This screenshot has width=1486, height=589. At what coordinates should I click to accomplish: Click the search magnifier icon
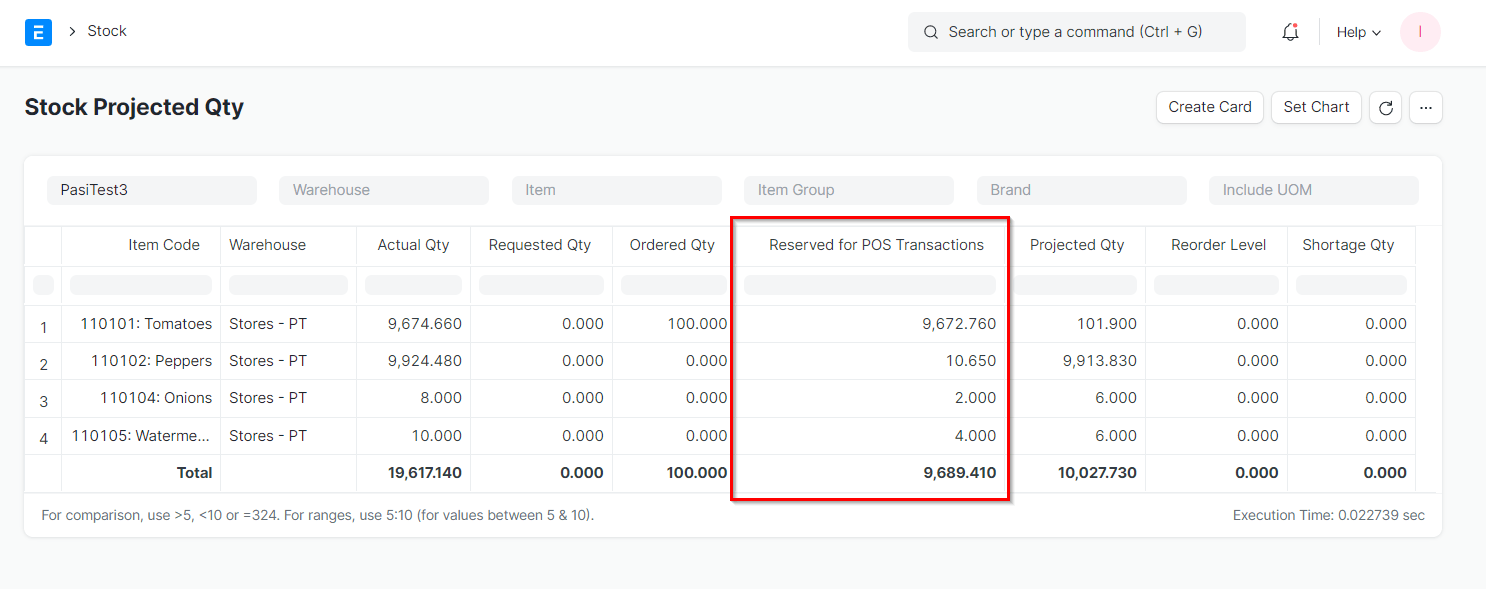click(x=930, y=31)
